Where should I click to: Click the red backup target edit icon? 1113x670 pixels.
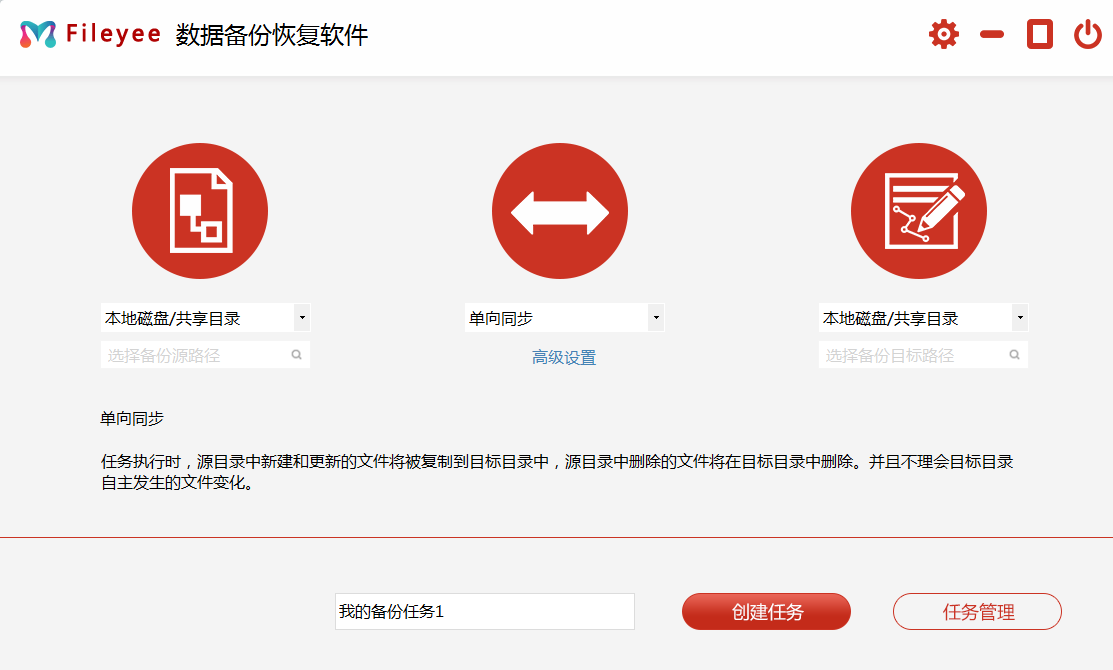click(918, 210)
